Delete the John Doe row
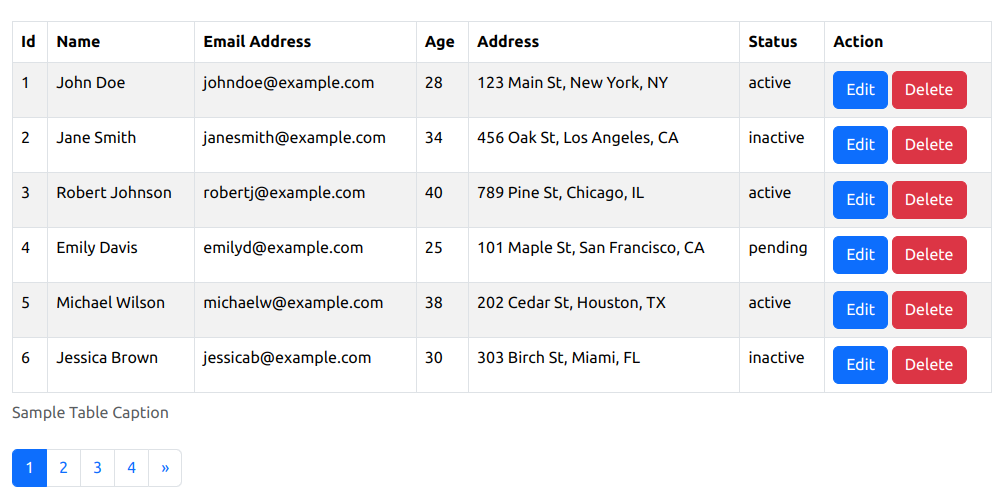 929,90
